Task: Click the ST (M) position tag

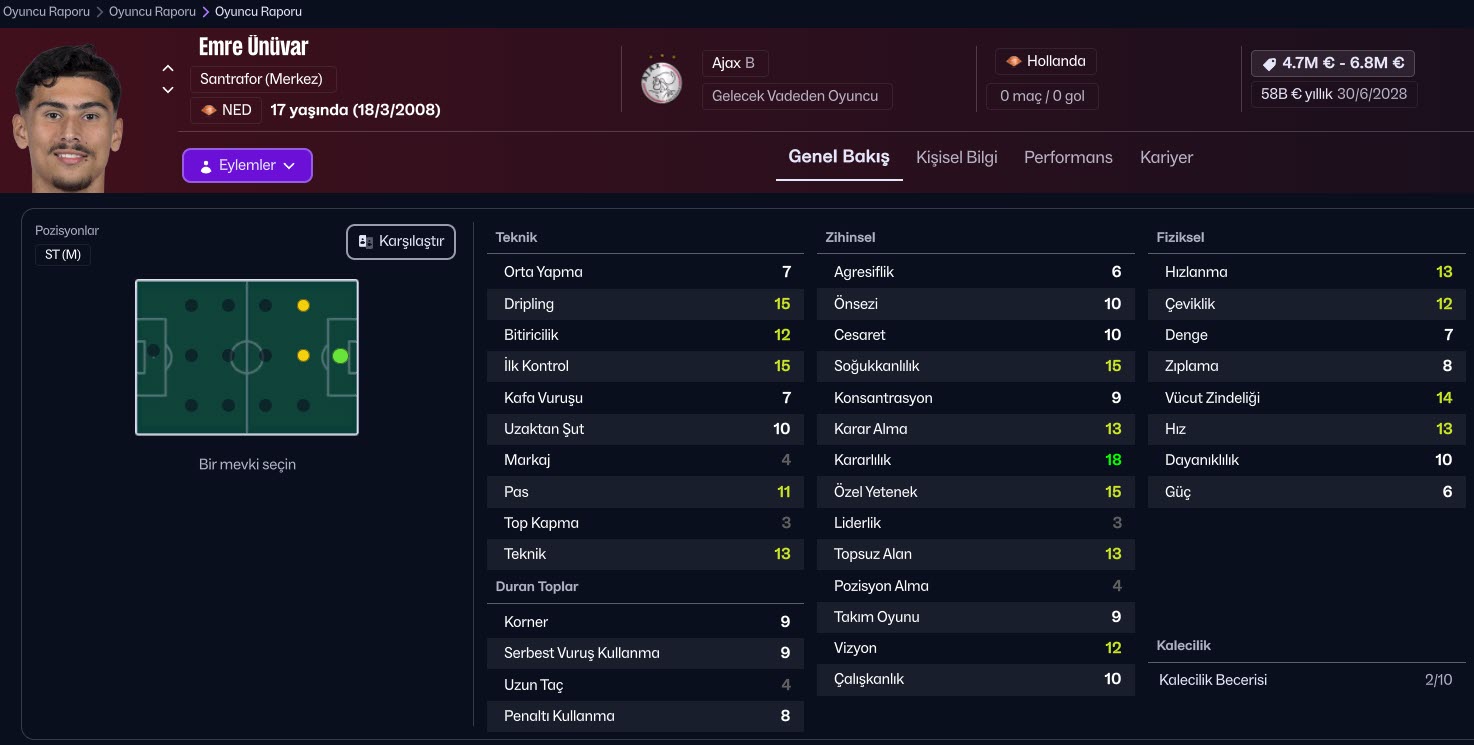Action: [x=63, y=255]
